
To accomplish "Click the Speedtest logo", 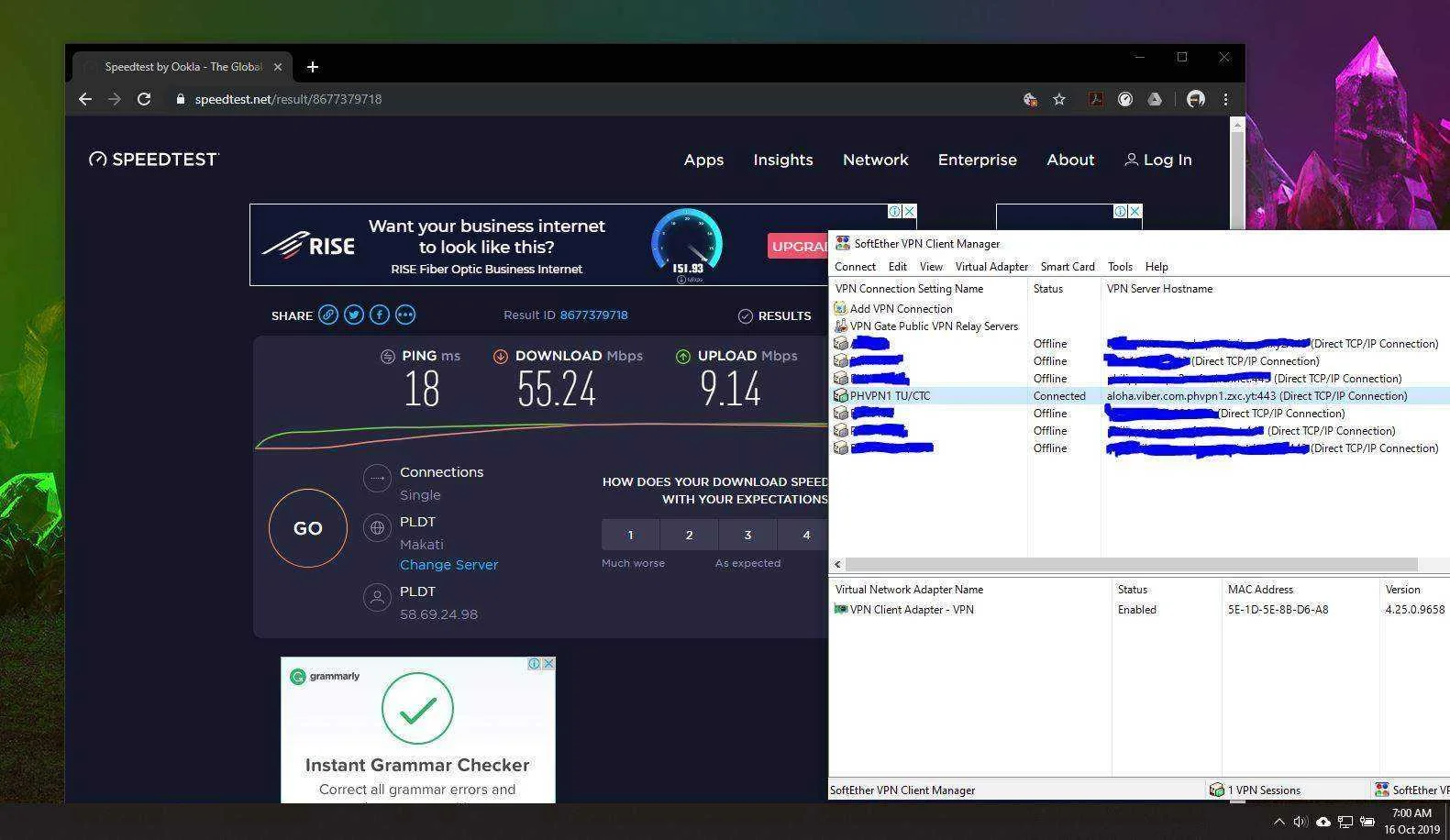I will tap(154, 160).
